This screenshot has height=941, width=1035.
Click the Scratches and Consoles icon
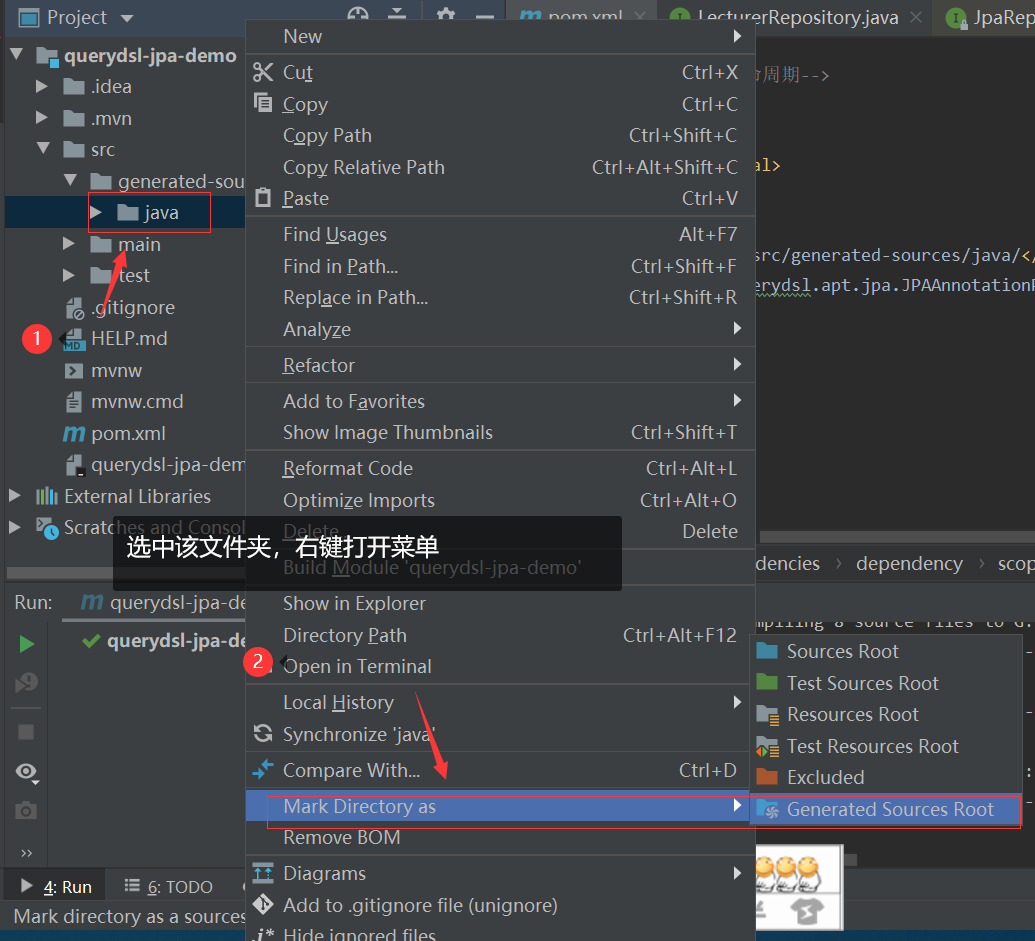tap(47, 528)
